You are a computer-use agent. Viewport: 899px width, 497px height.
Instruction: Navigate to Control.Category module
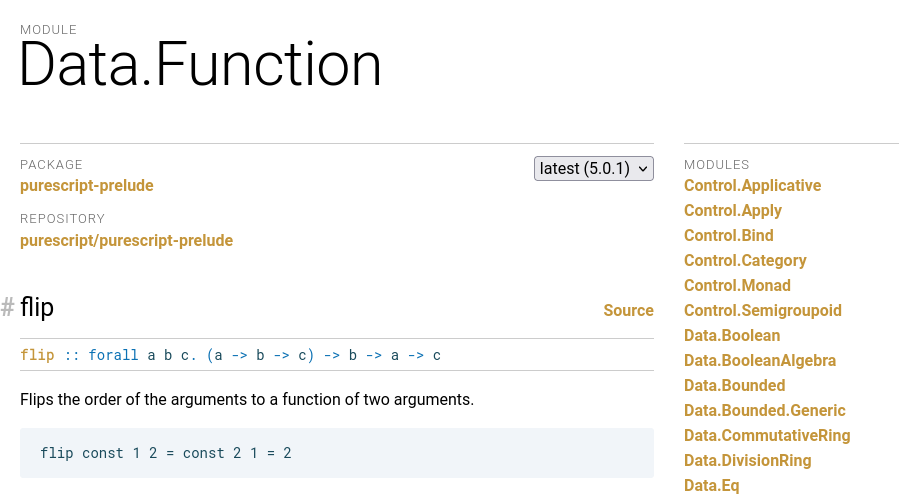pyautogui.click(x=745, y=261)
